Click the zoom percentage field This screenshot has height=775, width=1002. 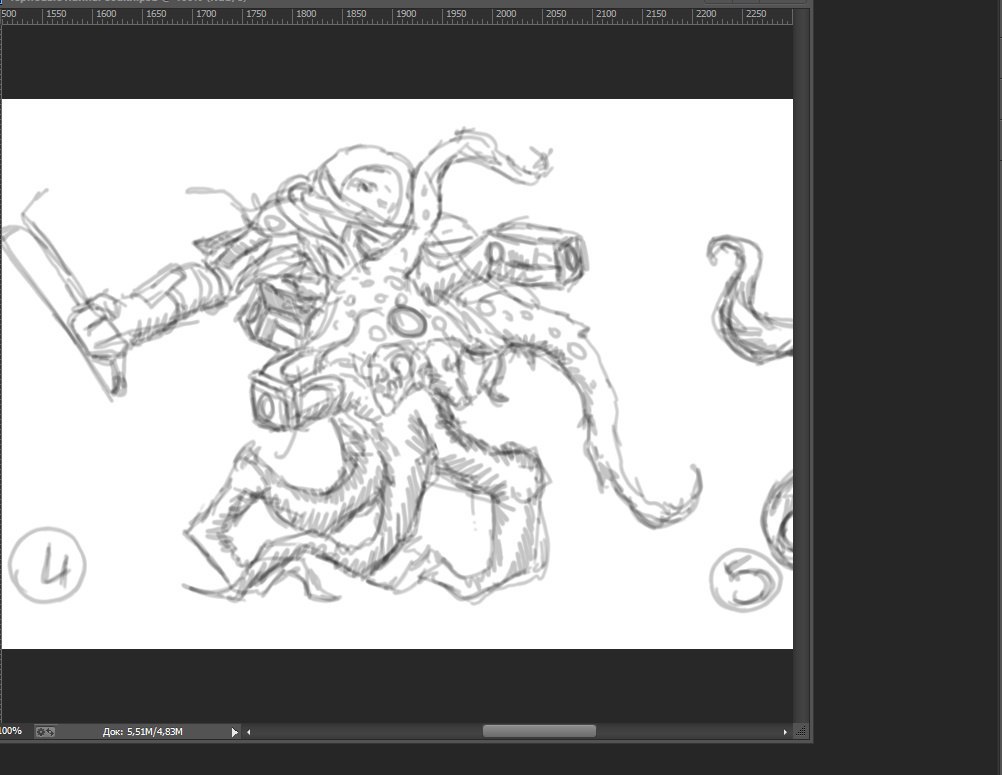pos(11,732)
